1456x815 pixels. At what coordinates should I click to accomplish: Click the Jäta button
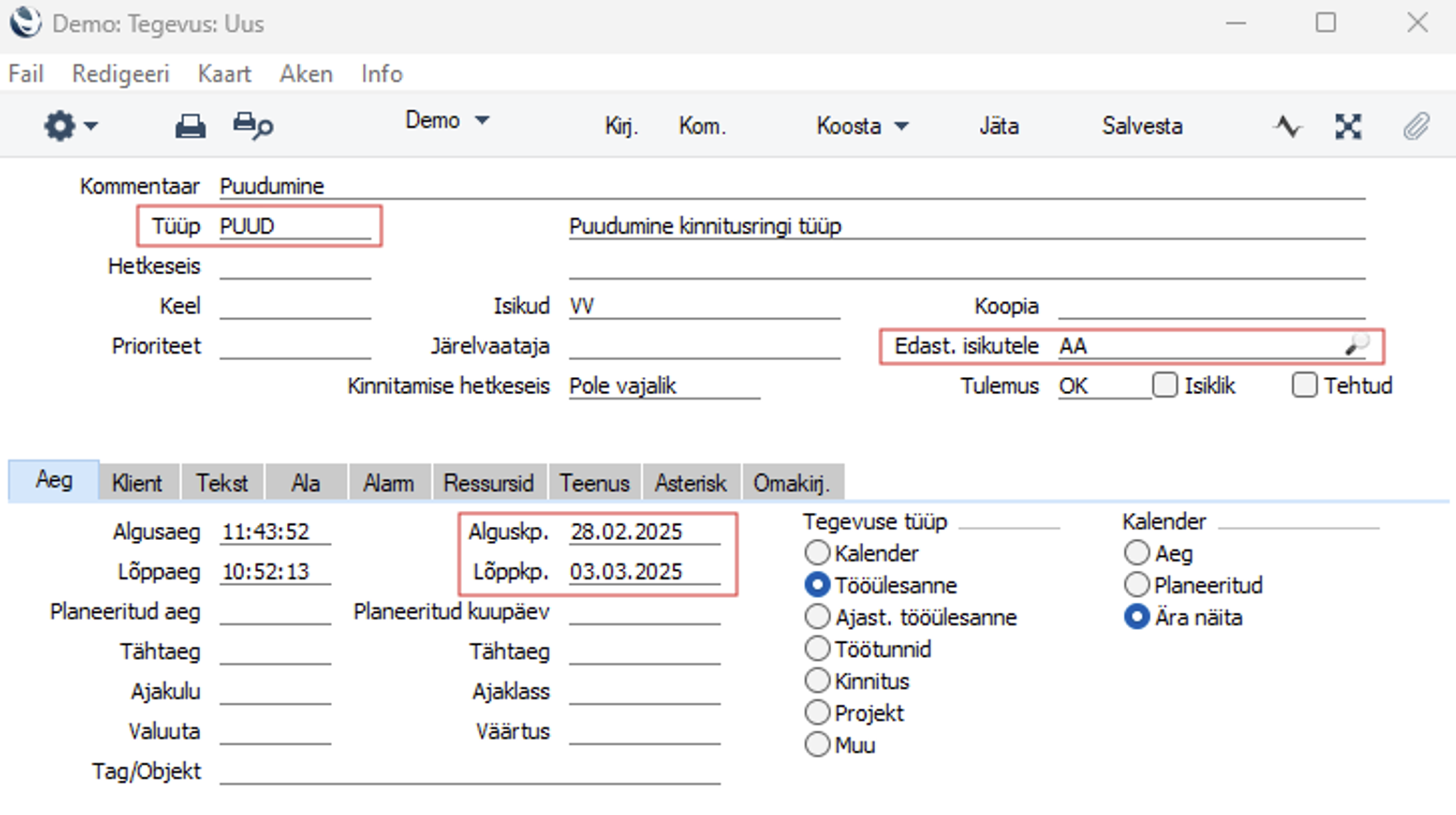(x=999, y=126)
